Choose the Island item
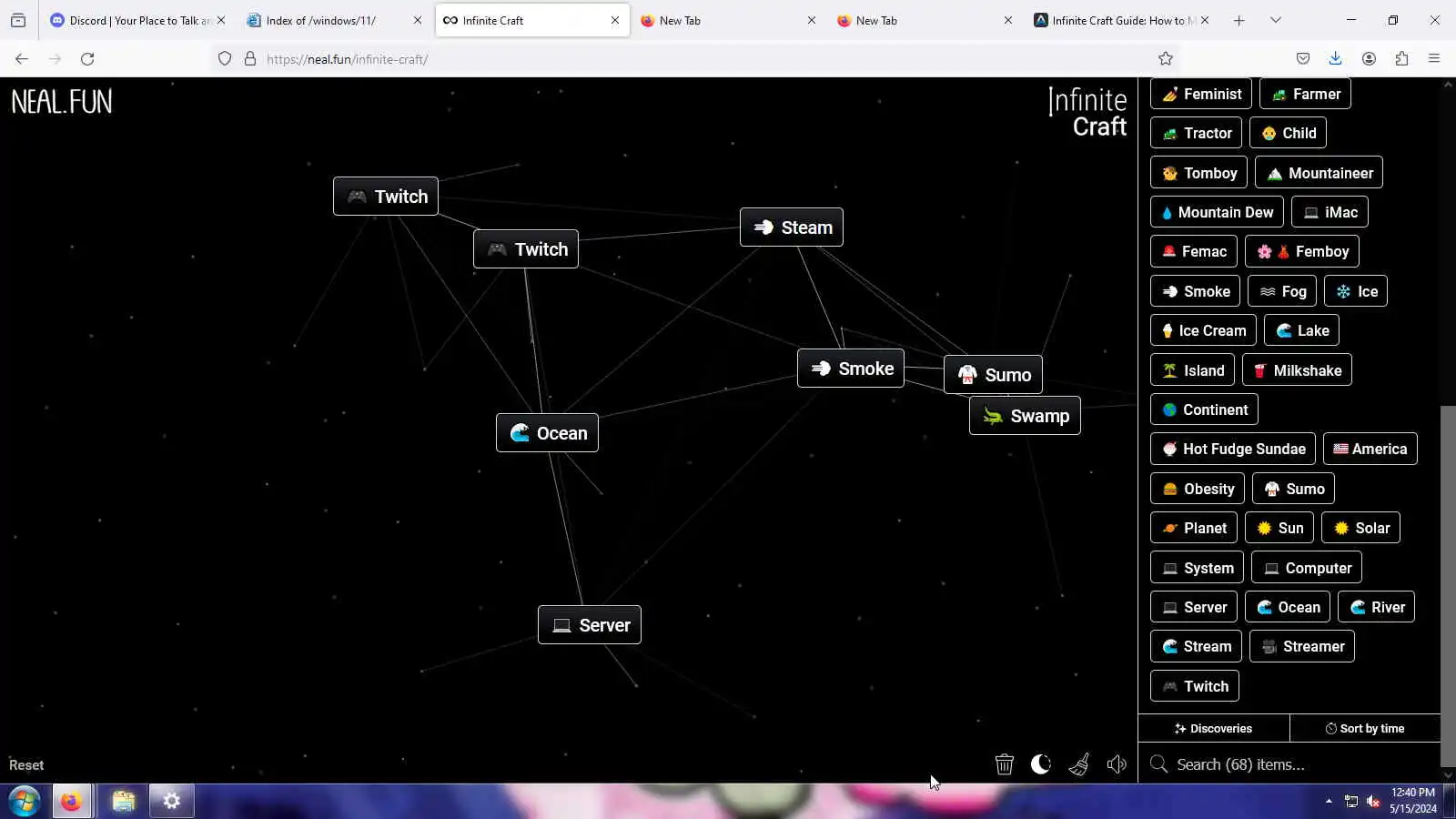 point(1192,370)
